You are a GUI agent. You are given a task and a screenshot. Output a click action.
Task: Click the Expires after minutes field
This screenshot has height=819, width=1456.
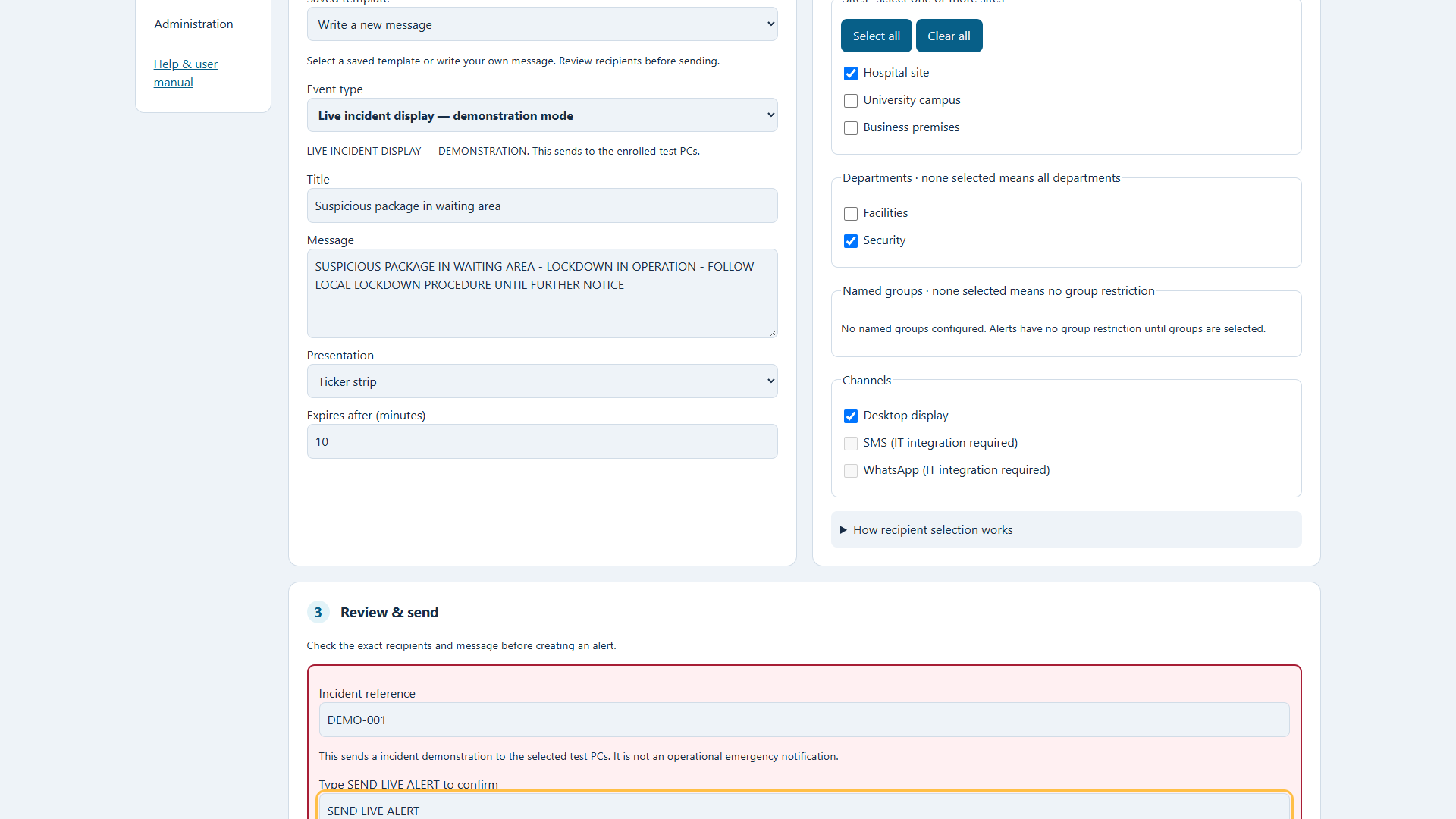[x=542, y=441]
